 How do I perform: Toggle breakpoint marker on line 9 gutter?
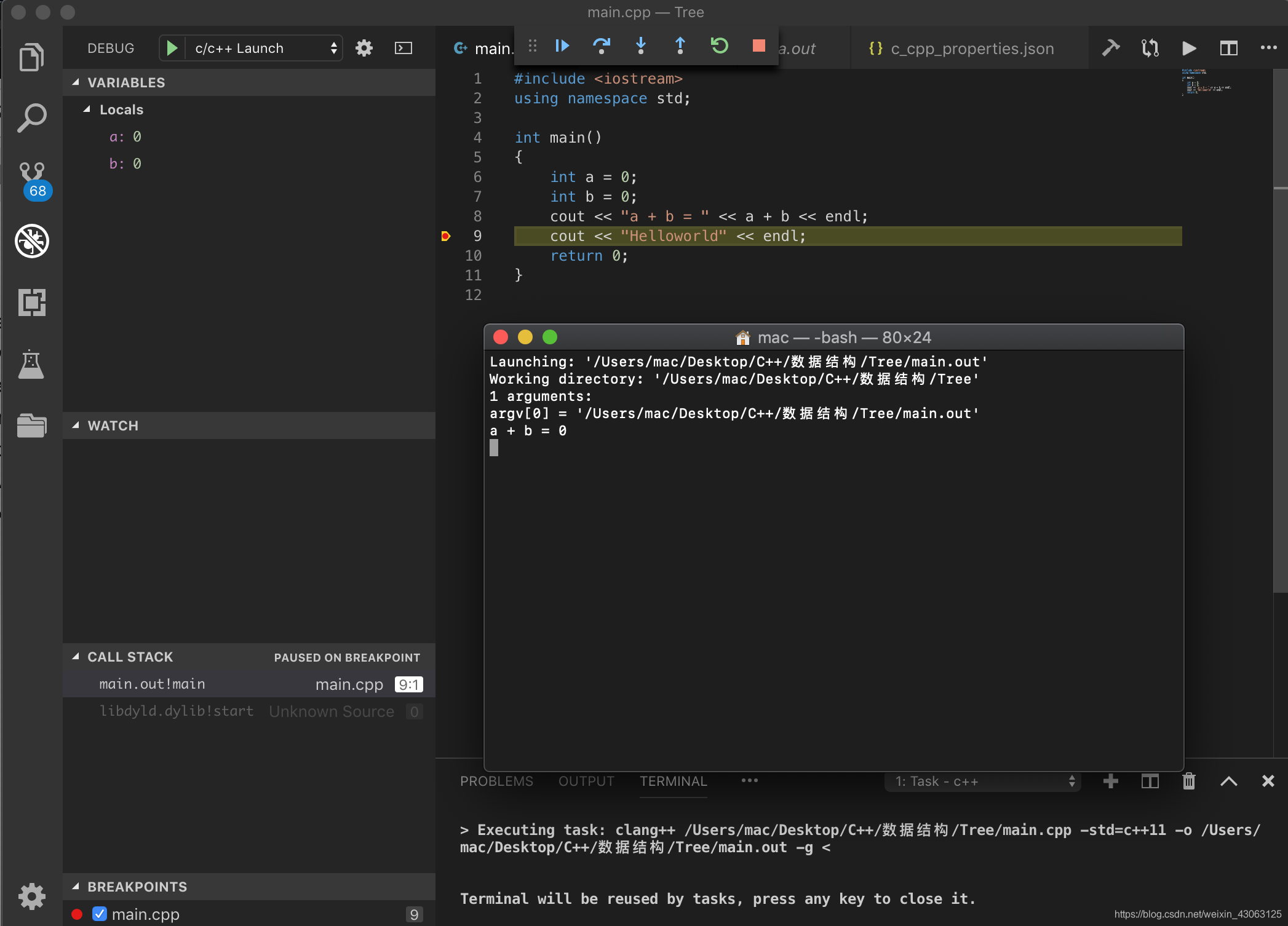point(446,235)
